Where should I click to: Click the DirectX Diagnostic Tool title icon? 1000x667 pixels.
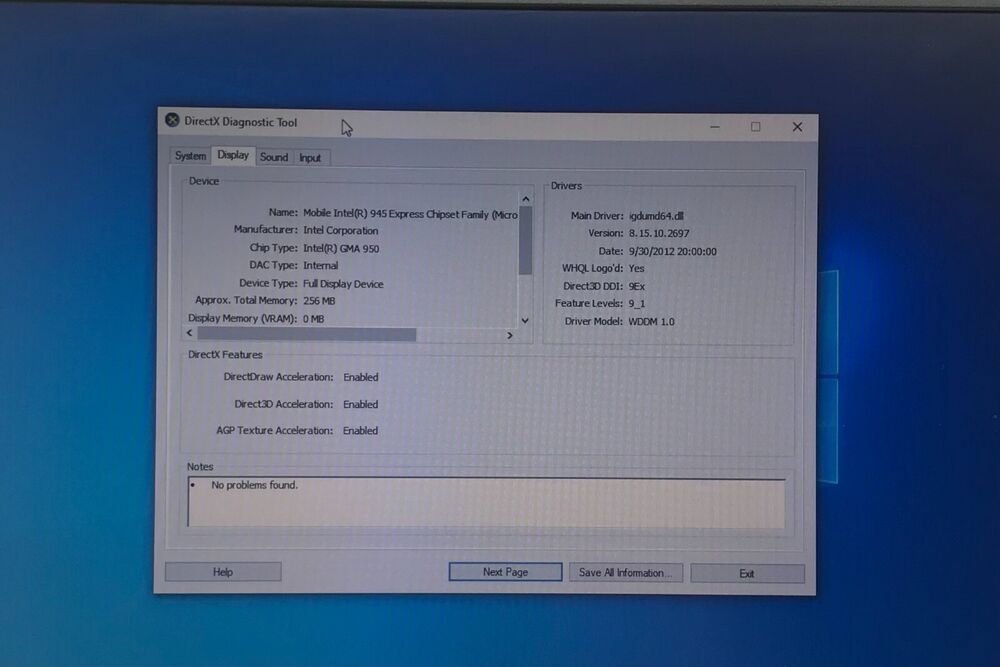[x=172, y=120]
